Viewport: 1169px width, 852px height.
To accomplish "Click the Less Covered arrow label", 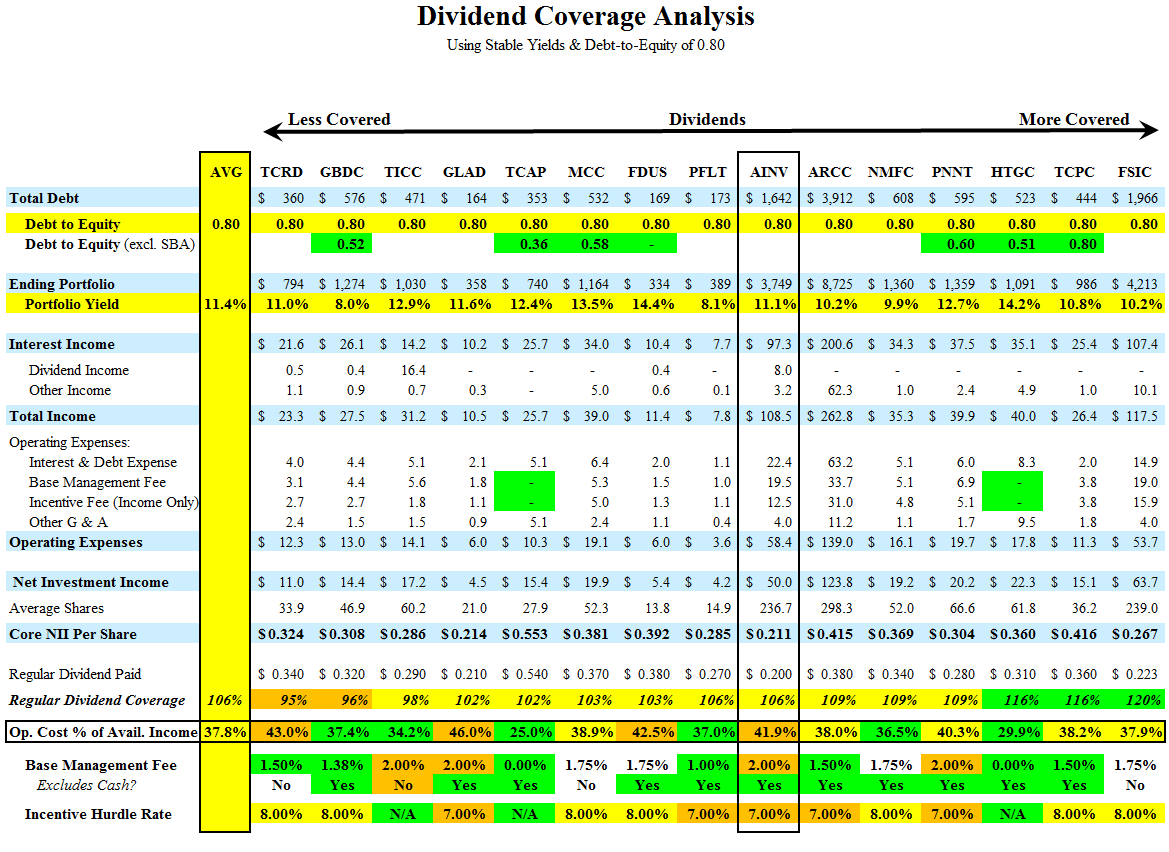I will click(340, 119).
